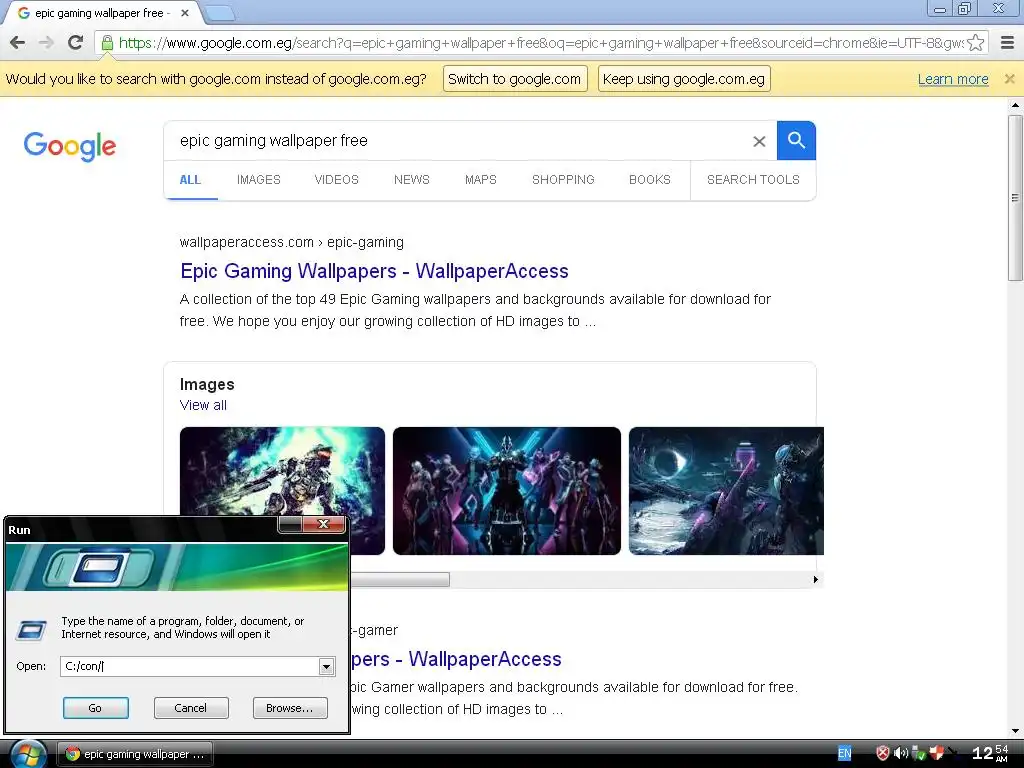Dismiss the yellow google.com info bar
The width and height of the screenshot is (1024, 768).
tap(1010, 79)
